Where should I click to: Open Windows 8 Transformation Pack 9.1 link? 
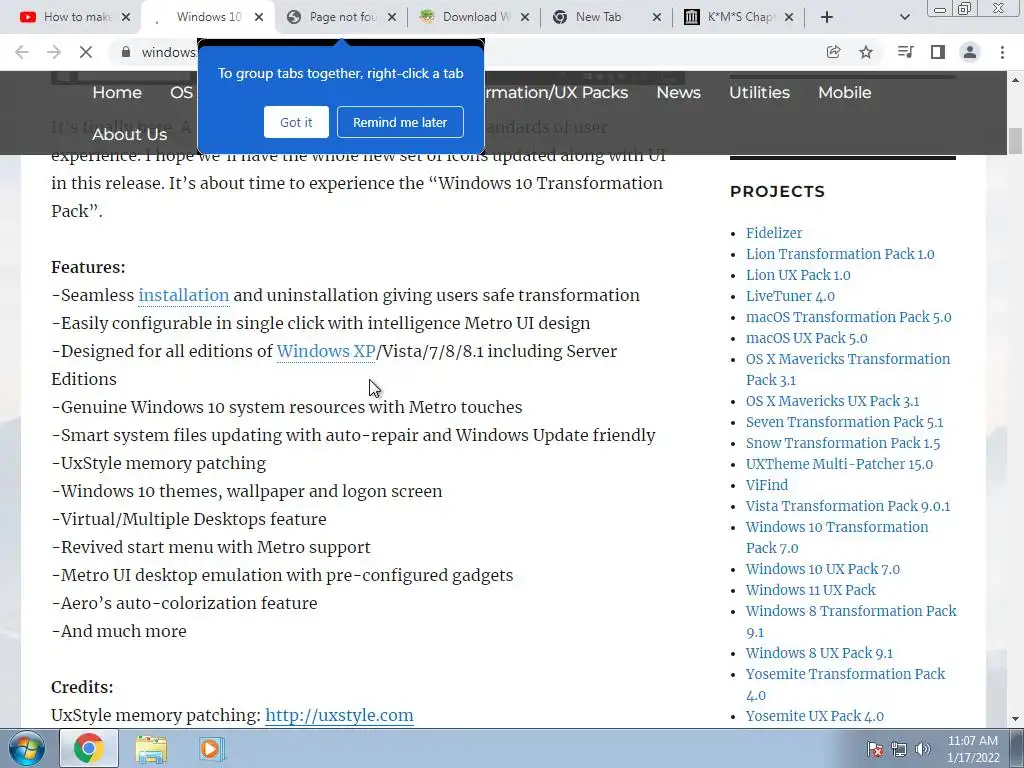[851, 621]
